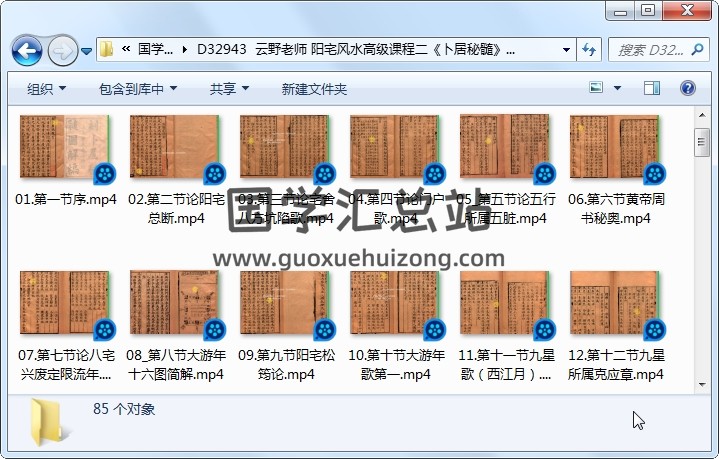Click the scrollbar up arrow
The width and height of the screenshot is (719, 459).
point(702,115)
